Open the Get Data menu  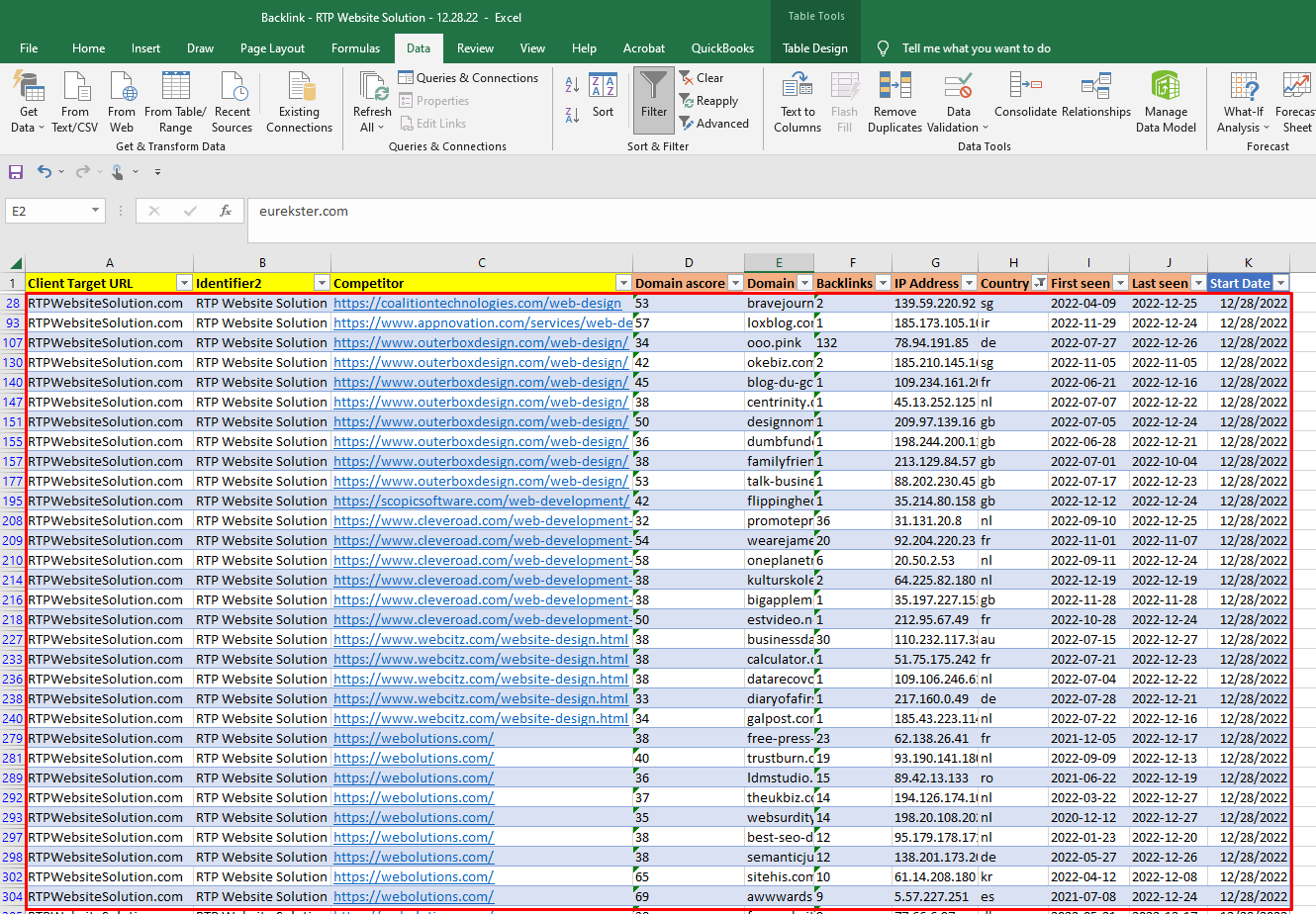29,103
